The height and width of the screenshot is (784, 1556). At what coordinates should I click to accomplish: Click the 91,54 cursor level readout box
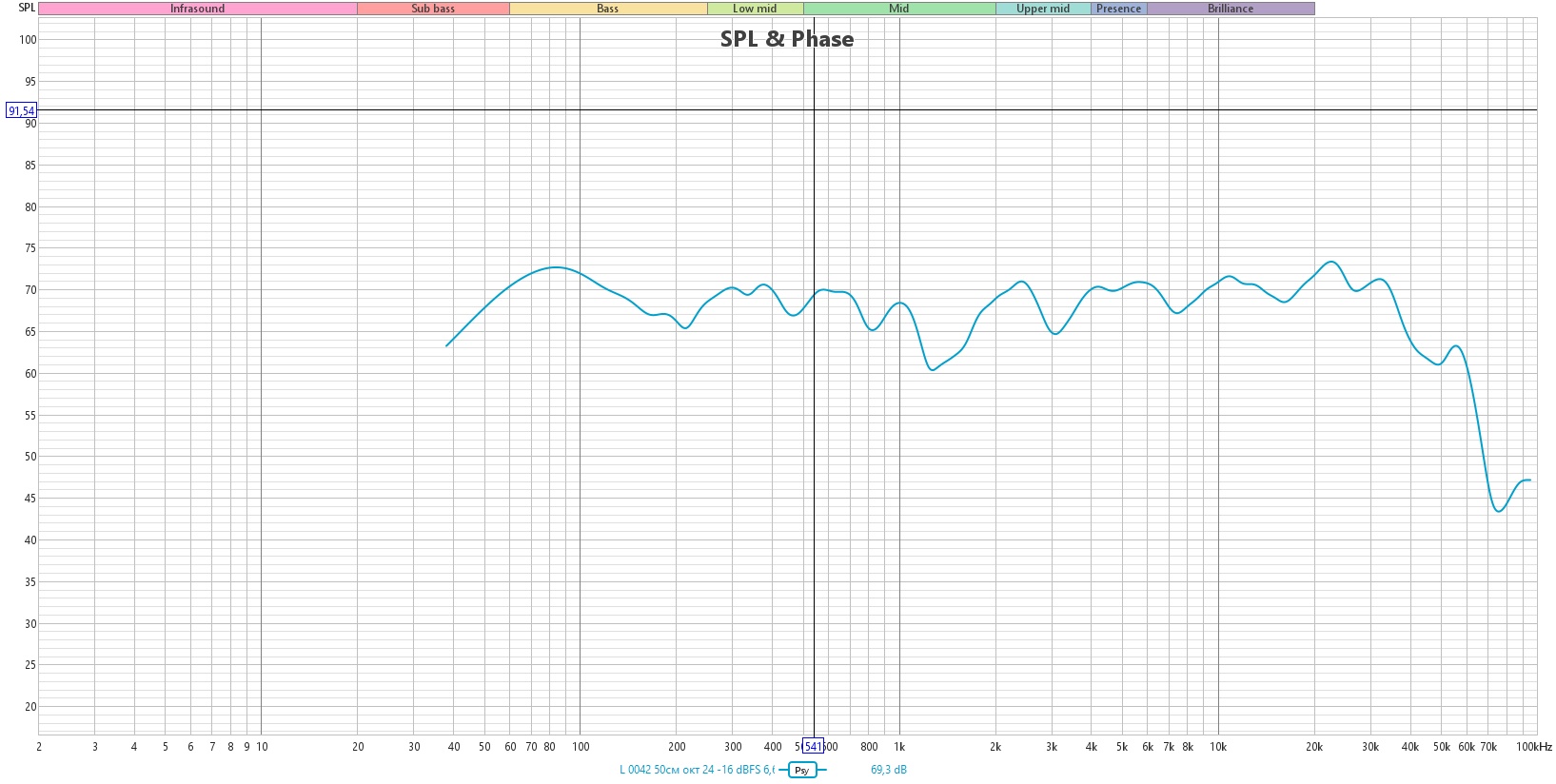click(22, 111)
